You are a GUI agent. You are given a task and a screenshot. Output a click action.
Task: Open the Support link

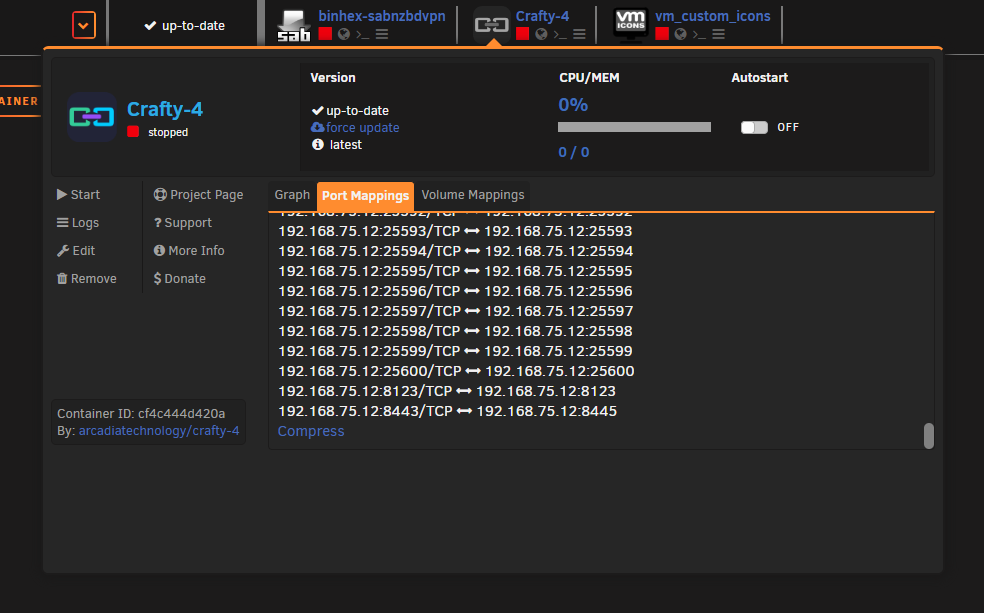(x=183, y=223)
